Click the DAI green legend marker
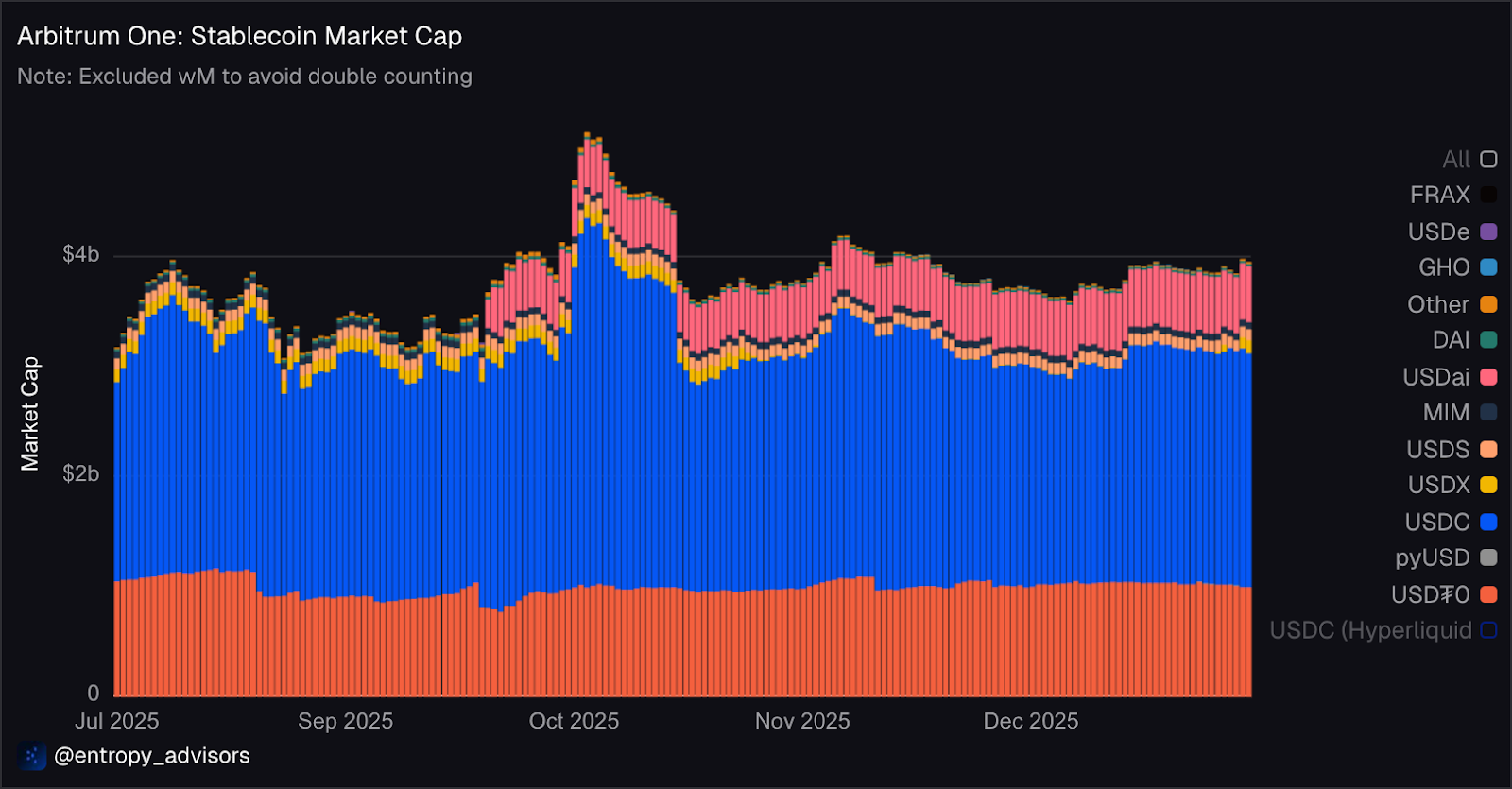 coord(1488,340)
